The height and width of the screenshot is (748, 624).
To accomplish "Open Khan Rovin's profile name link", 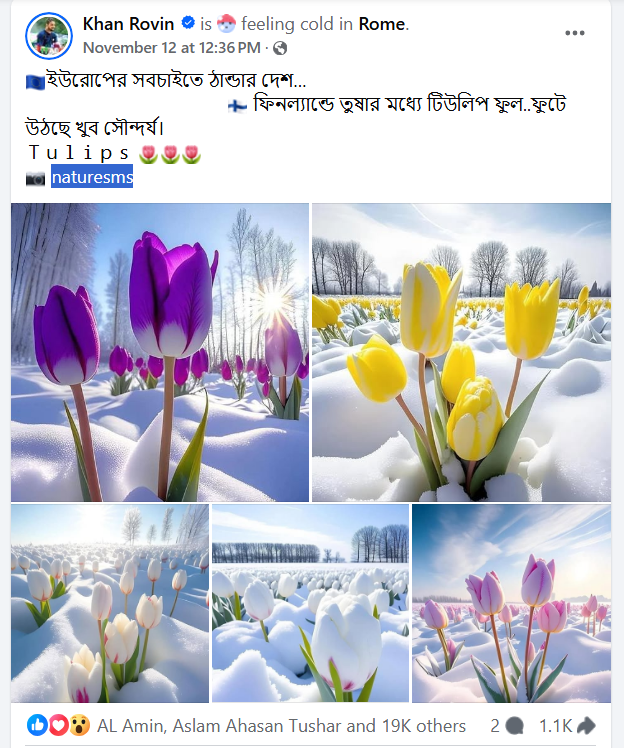I will point(128,23).
